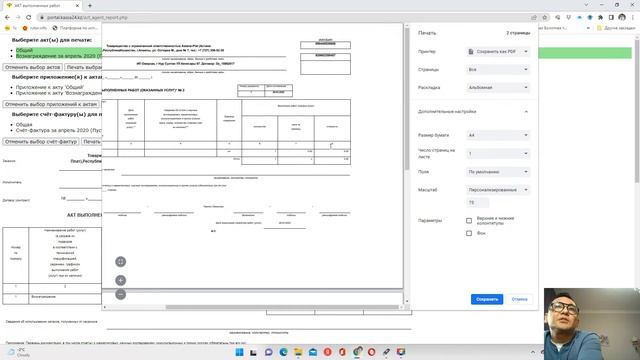Open the layout (Раскладка) dropdown
Screen dimensions: 640x360
point(498,87)
